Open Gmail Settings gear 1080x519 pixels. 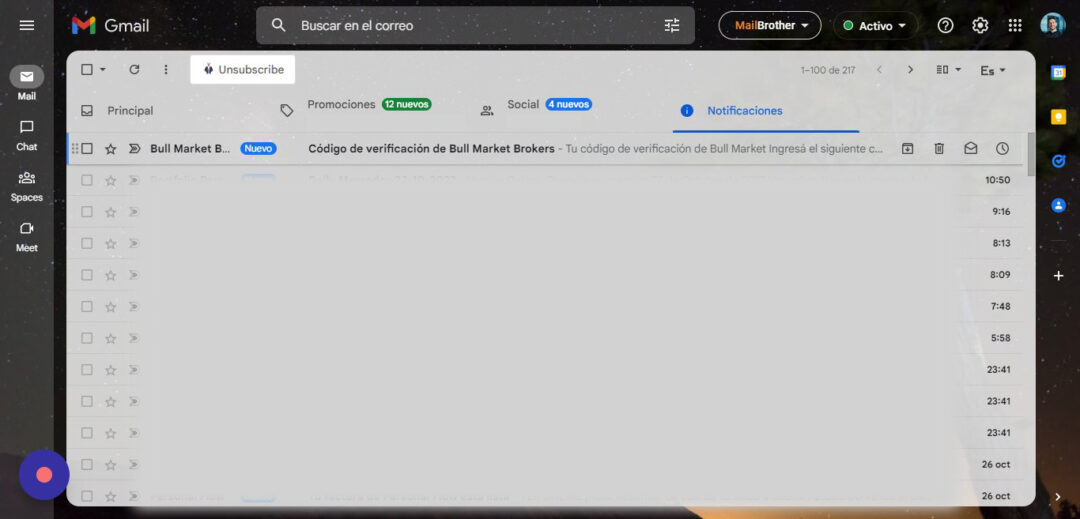(980, 26)
